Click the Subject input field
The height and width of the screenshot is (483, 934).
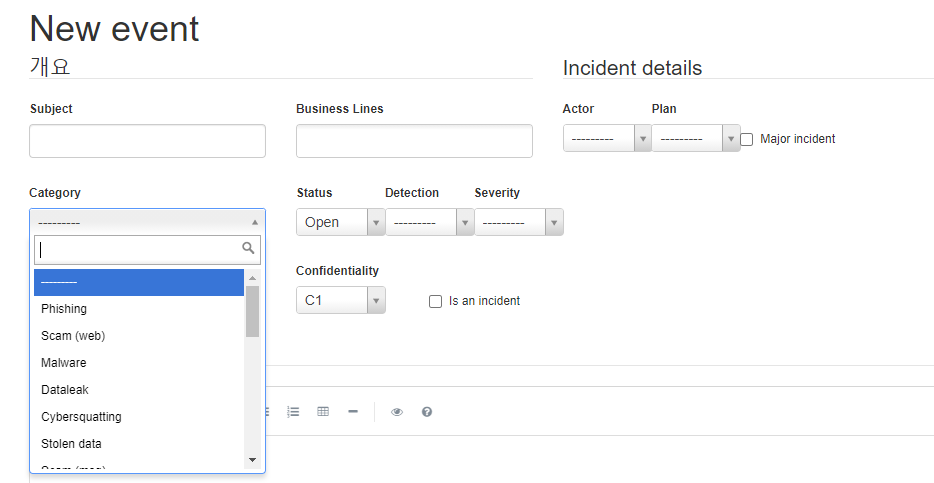pos(147,141)
